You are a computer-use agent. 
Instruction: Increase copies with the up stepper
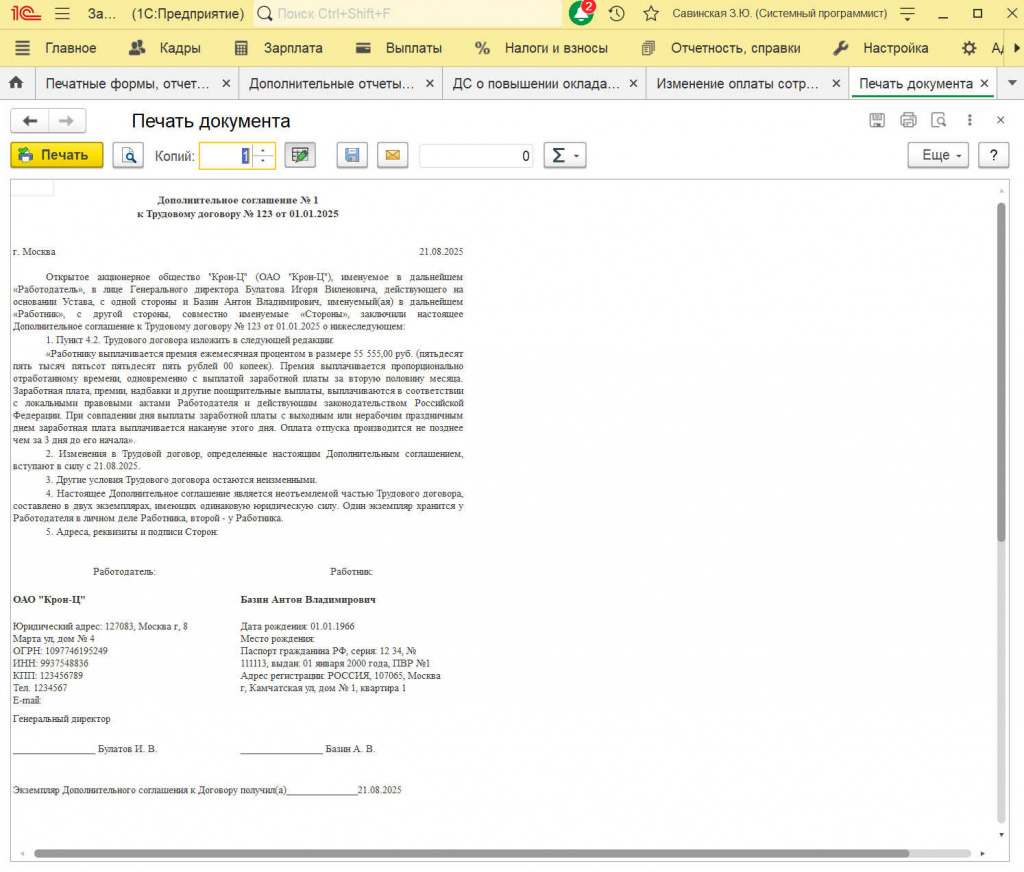[x=263, y=150]
